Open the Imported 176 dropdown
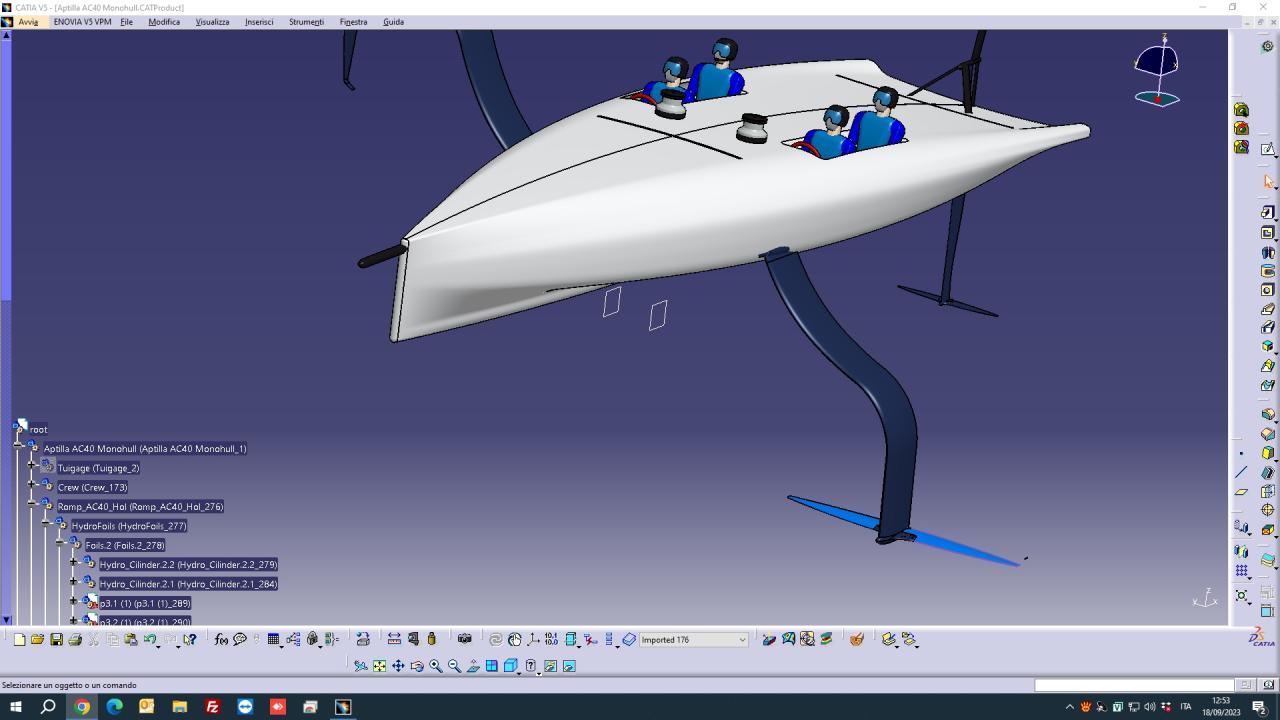Viewport: 1280px width, 720px height. [742, 640]
